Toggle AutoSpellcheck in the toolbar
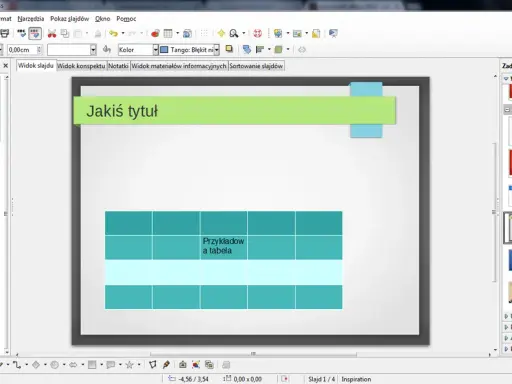The height and width of the screenshot is (384, 512). pos(35,33)
